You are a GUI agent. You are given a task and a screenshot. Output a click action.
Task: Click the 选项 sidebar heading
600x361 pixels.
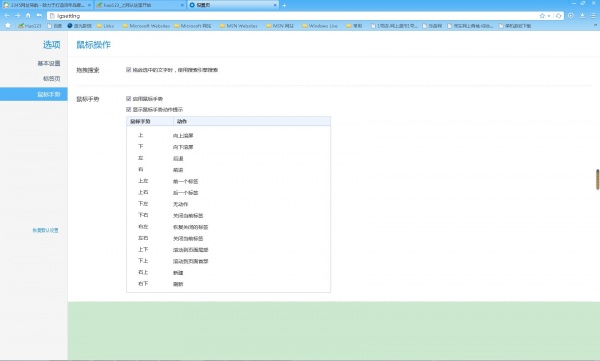pos(51,45)
